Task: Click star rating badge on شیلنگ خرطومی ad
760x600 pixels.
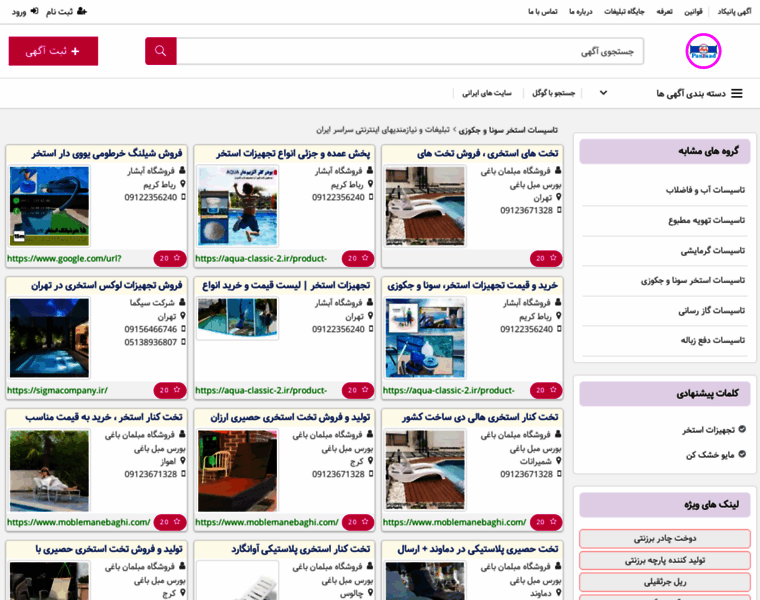Action: tap(170, 258)
